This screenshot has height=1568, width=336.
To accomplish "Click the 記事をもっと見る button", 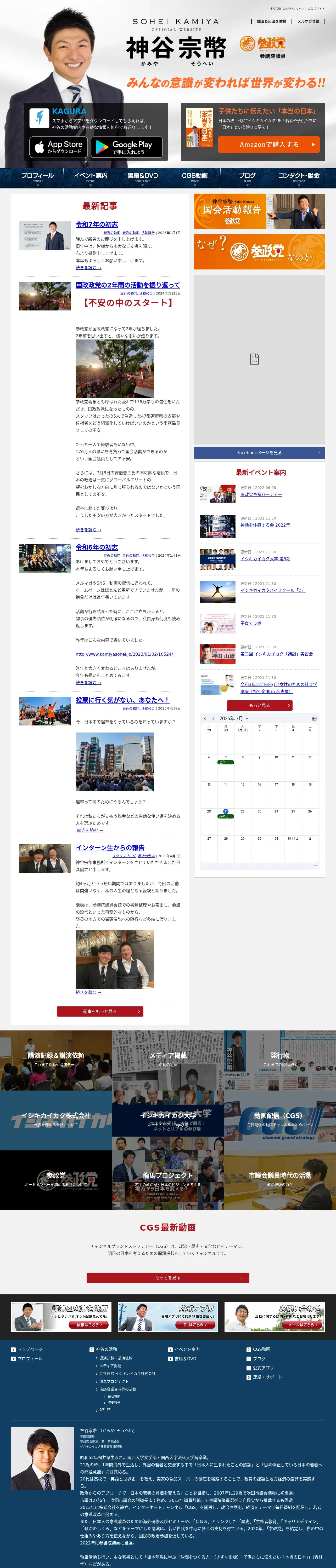I will 100,1012.
